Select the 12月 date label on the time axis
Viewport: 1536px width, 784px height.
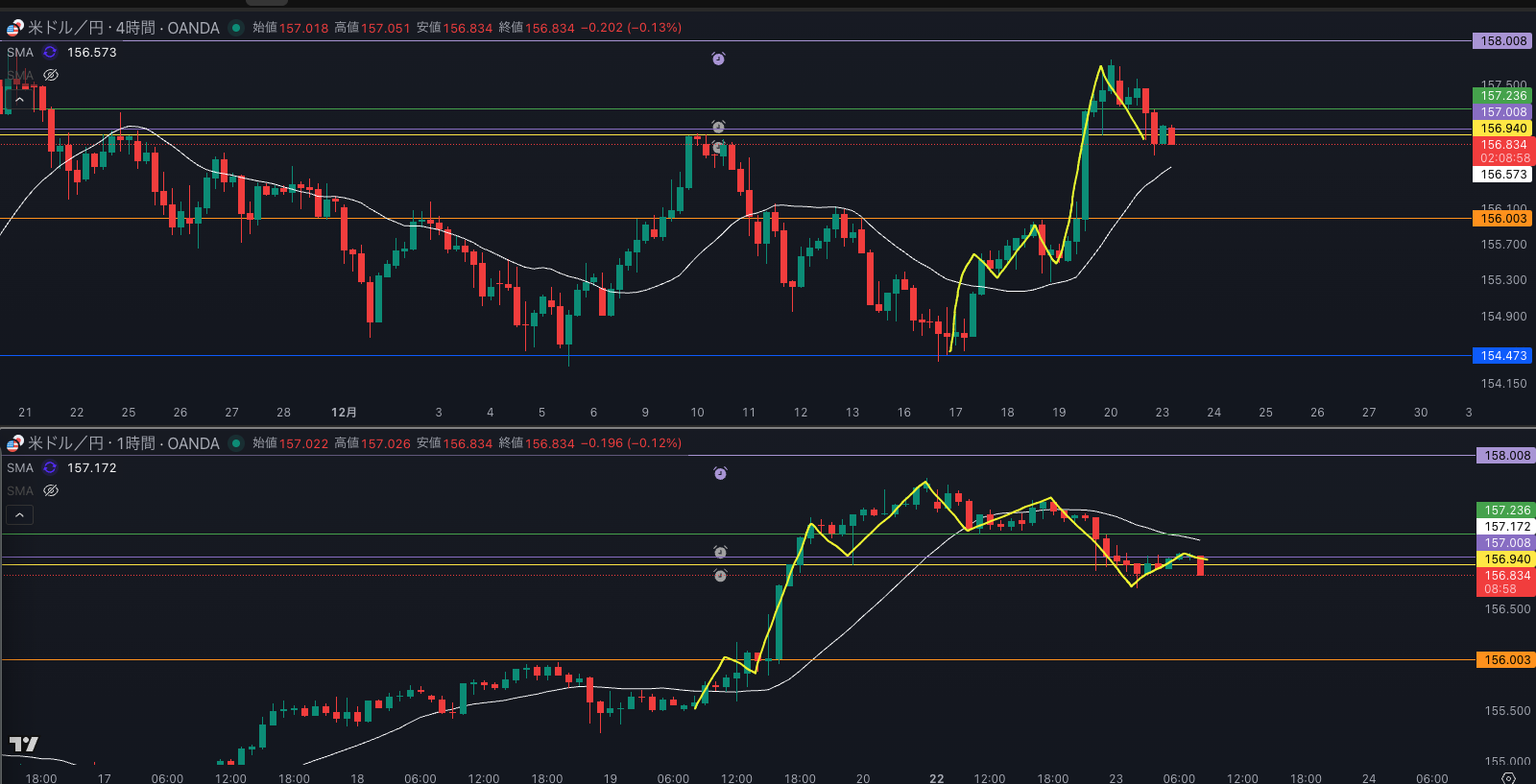point(344,413)
